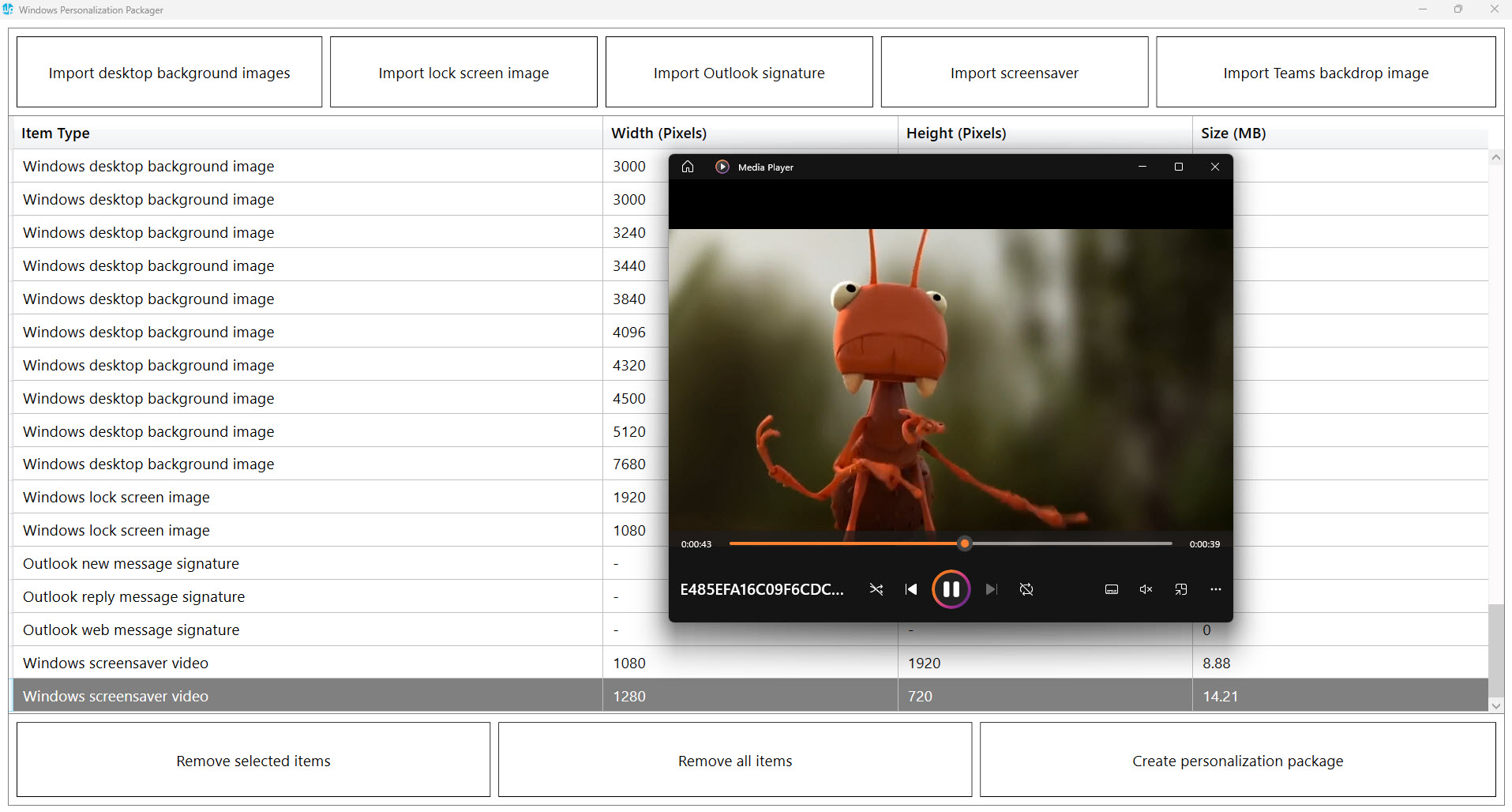The width and height of the screenshot is (1512, 812).
Task: Open Media Player home icon
Action: (688, 167)
